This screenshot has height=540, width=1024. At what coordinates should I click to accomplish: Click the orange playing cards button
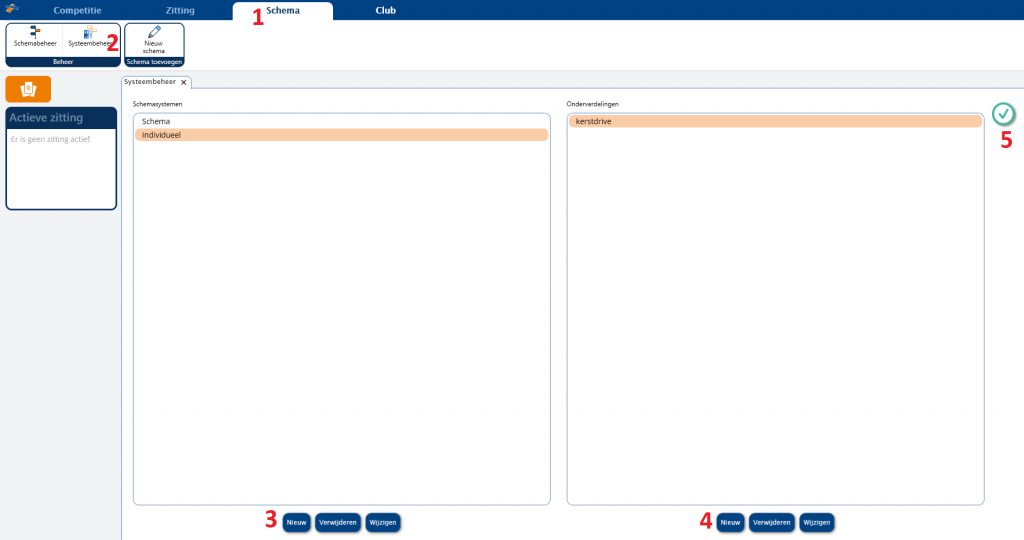pos(28,89)
